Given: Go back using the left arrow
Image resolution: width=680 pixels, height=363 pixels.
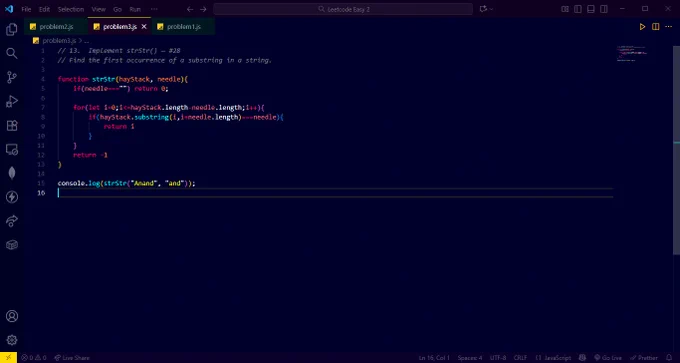Looking at the screenshot, I should 190,9.
